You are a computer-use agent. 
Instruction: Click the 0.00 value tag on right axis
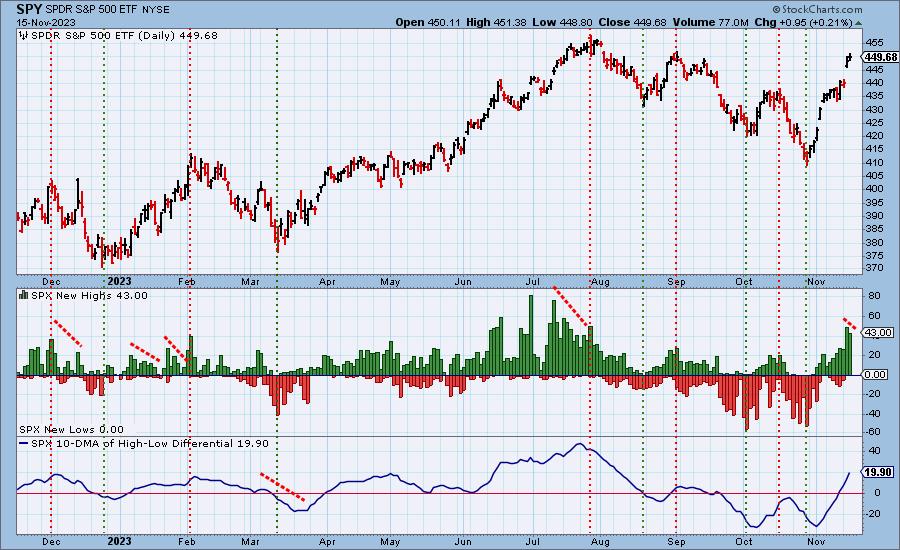[876, 374]
